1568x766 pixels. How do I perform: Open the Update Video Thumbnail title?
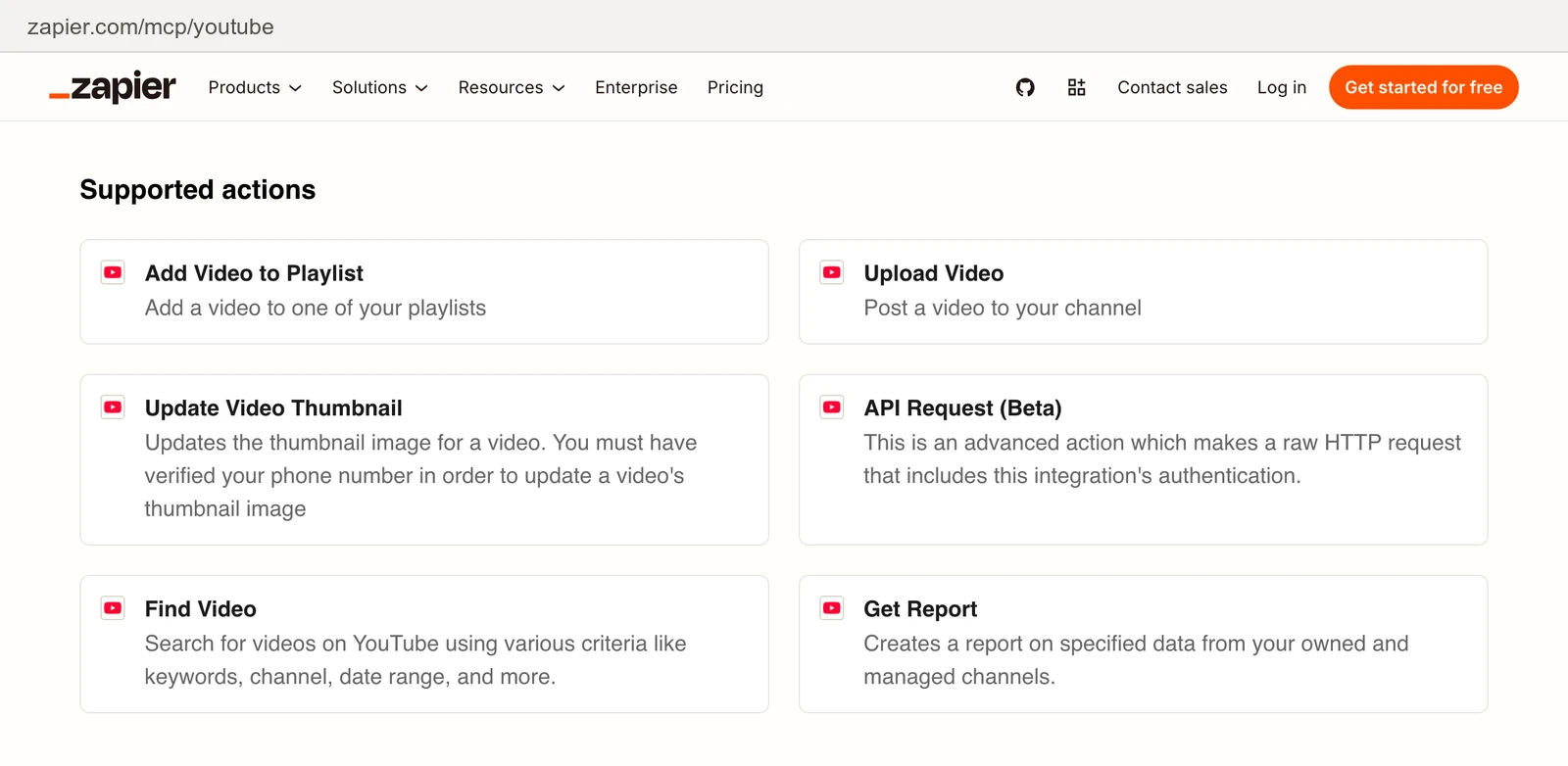pos(273,407)
